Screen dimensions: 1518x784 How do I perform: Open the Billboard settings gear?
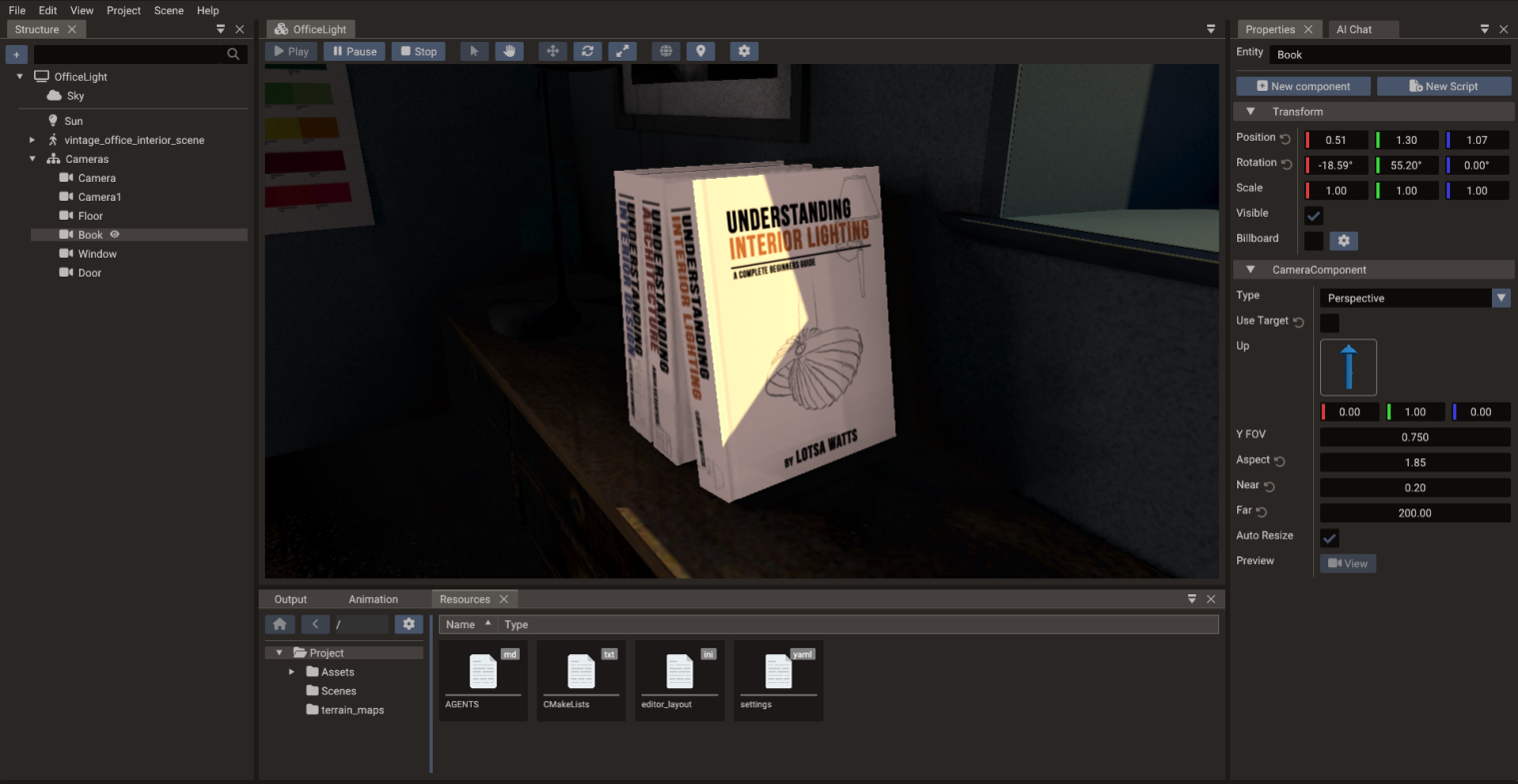pos(1343,241)
